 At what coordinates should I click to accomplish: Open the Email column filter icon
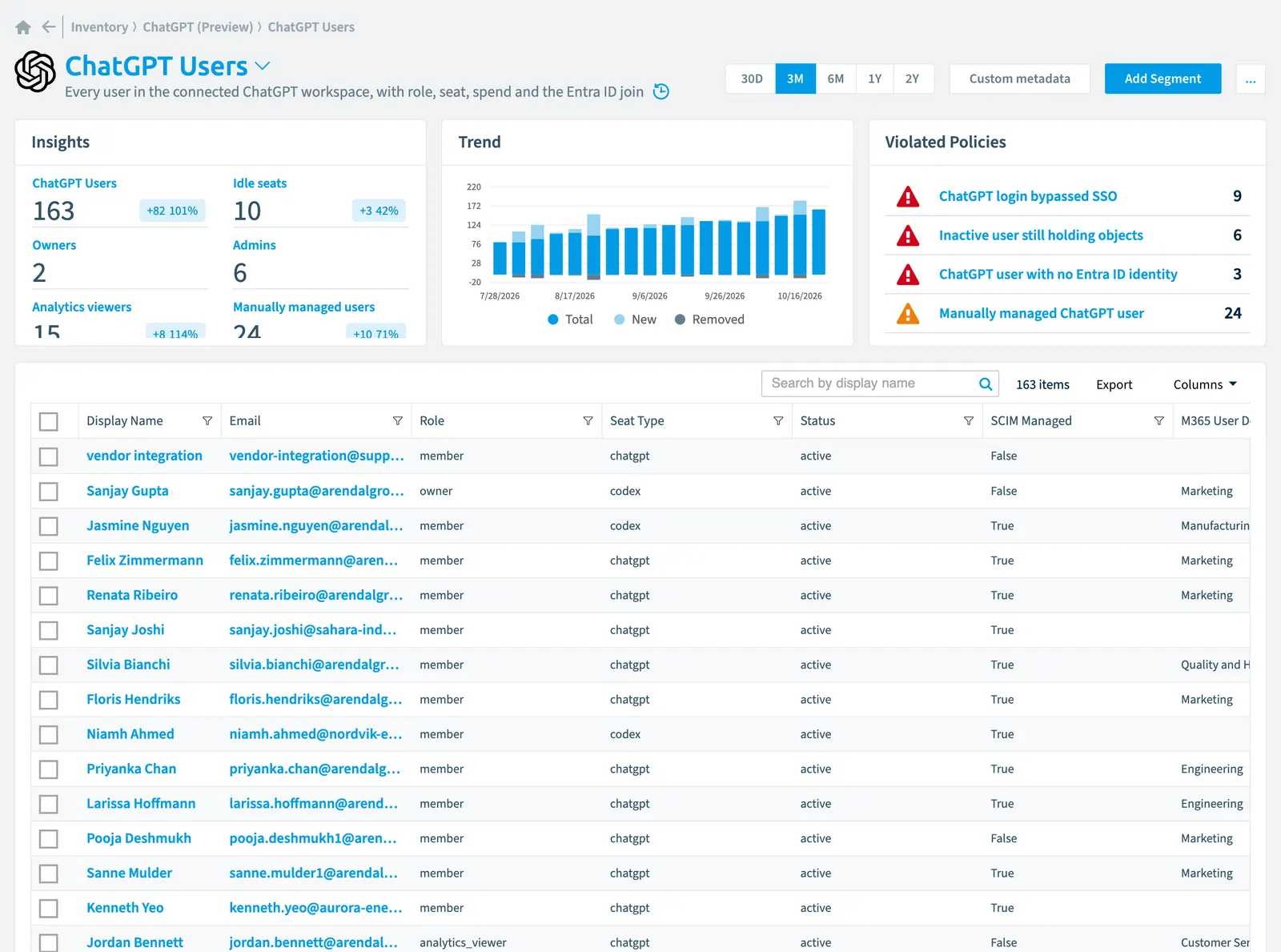[398, 421]
